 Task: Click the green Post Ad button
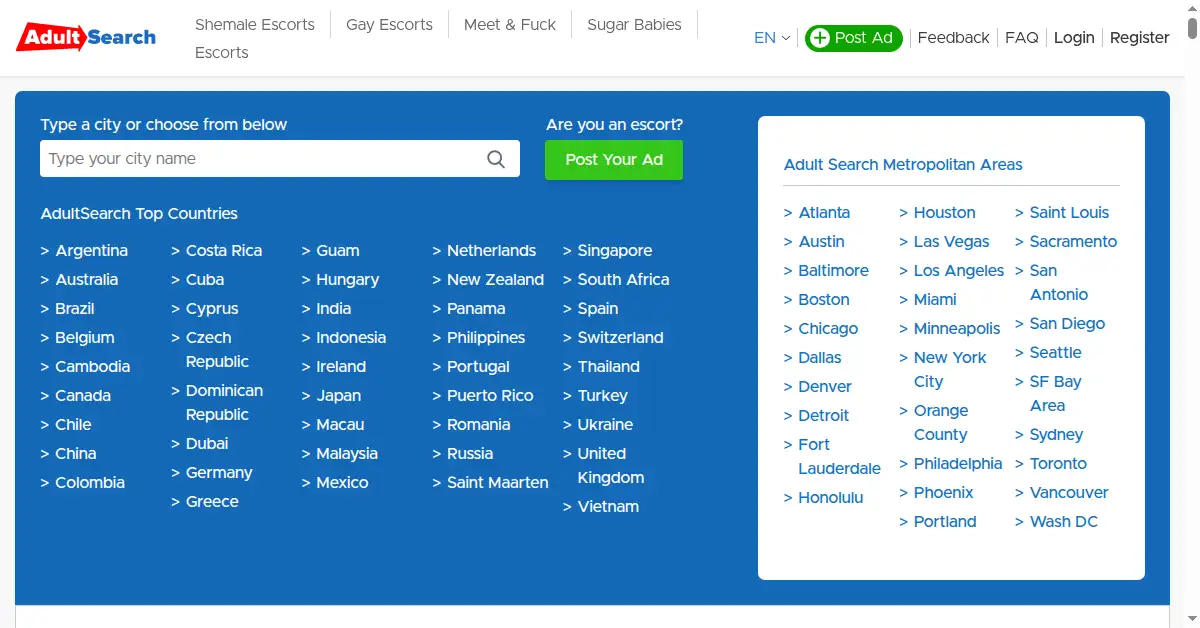853,38
